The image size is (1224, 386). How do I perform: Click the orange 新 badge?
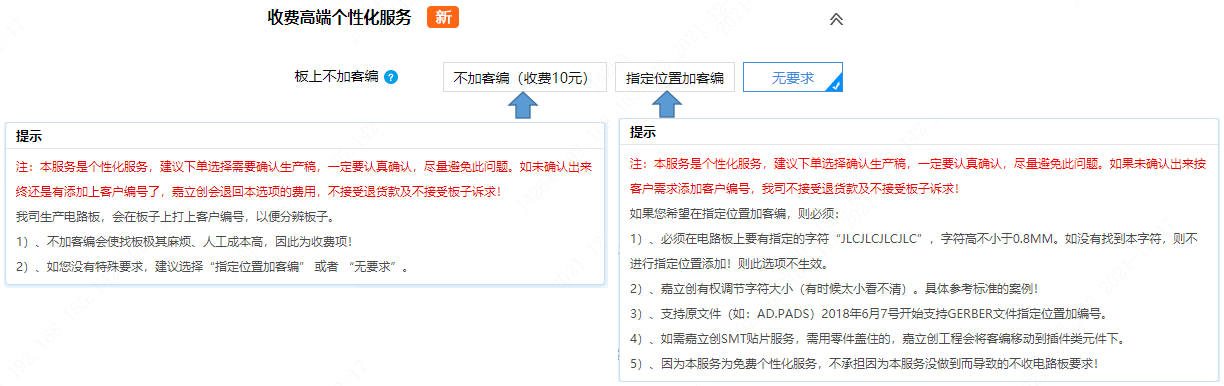click(442, 17)
